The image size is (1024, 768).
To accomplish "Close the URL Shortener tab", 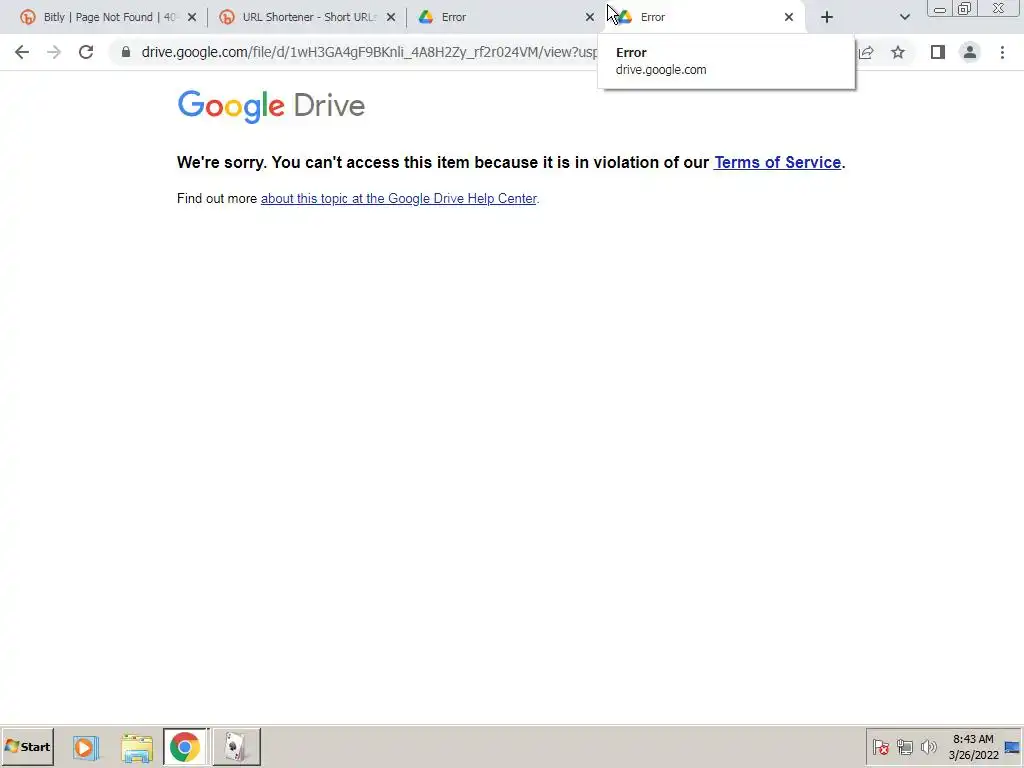I will click(x=391, y=18).
